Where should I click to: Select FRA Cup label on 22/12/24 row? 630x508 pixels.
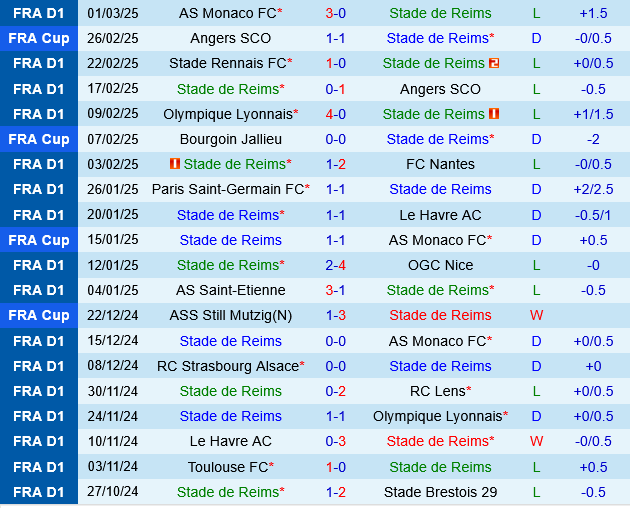pyautogui.click(x=39, y=315)
